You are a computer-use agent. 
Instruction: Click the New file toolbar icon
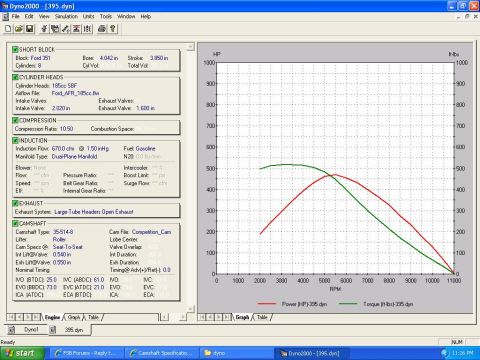pos(8,29)
